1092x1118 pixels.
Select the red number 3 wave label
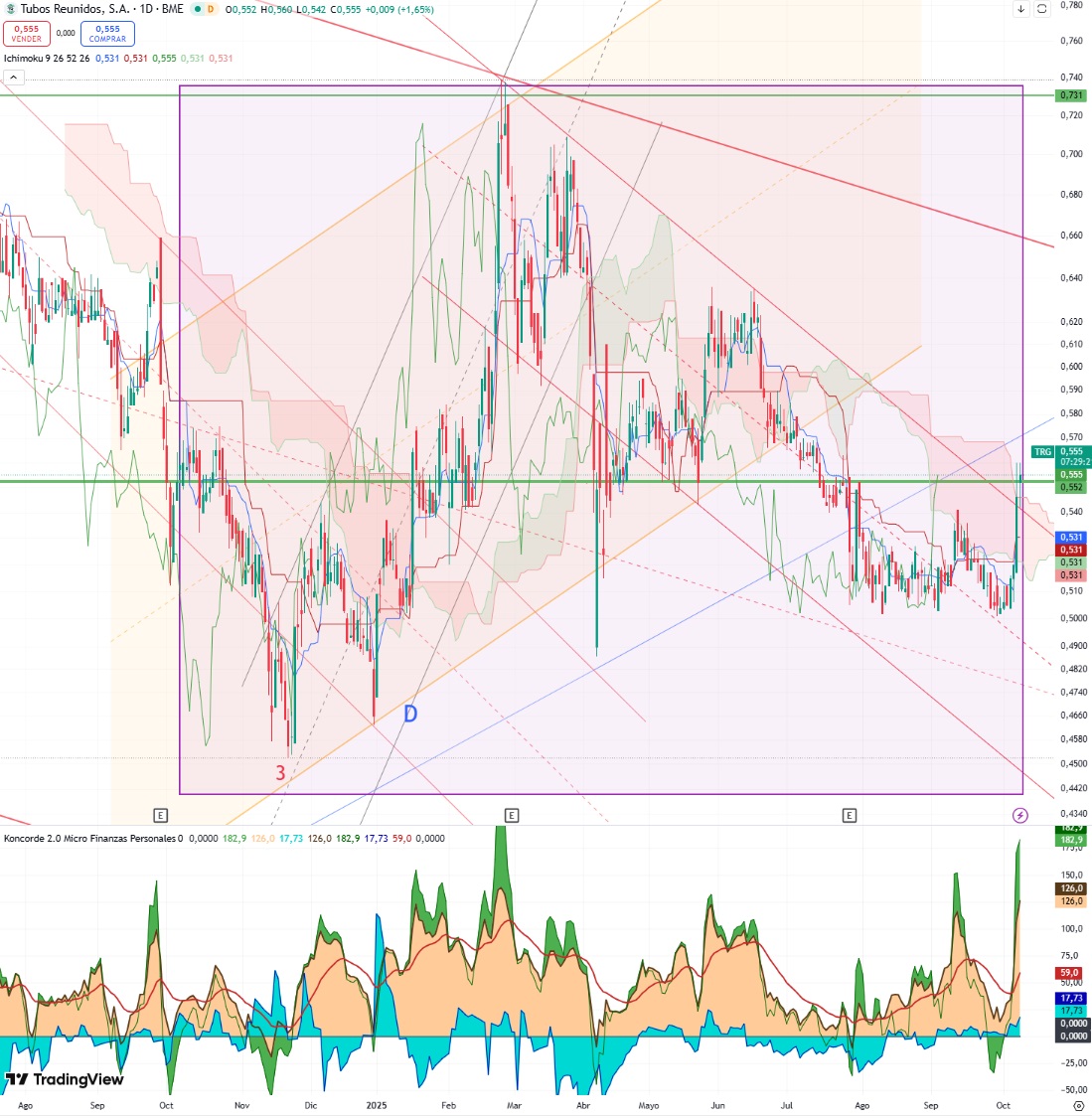[281, 773]
